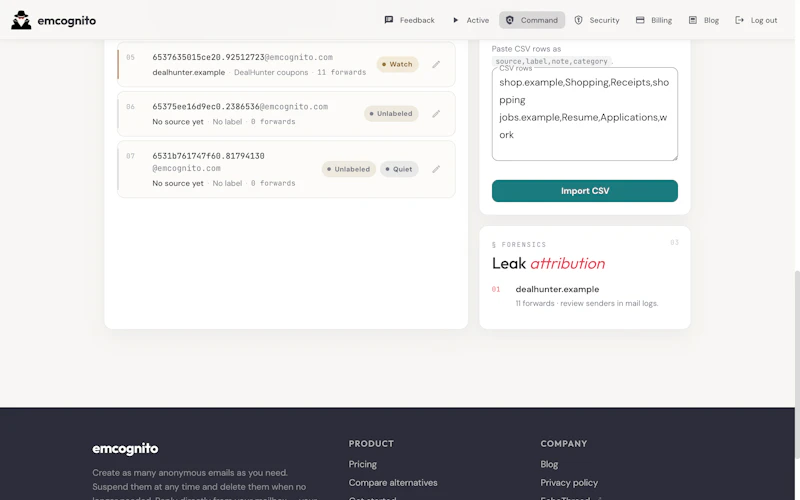Click the emcognito spy logo icon
The height and width of the screenshot is (500, 800).
(x=21, y=20)
